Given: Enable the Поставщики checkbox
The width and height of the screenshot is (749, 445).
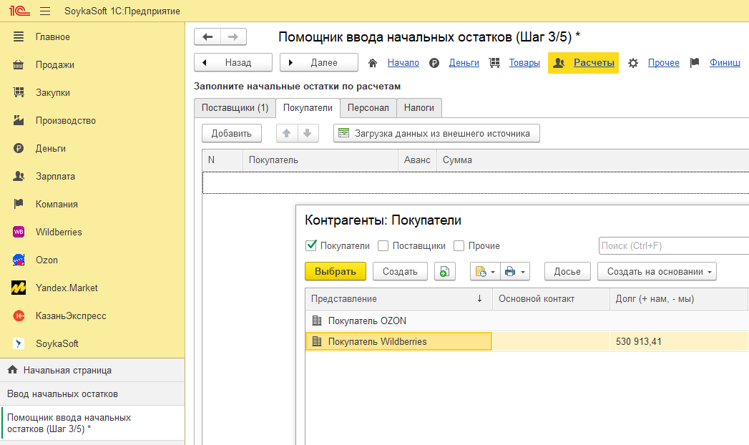Looking at the screenshot, I should (383, 246).
